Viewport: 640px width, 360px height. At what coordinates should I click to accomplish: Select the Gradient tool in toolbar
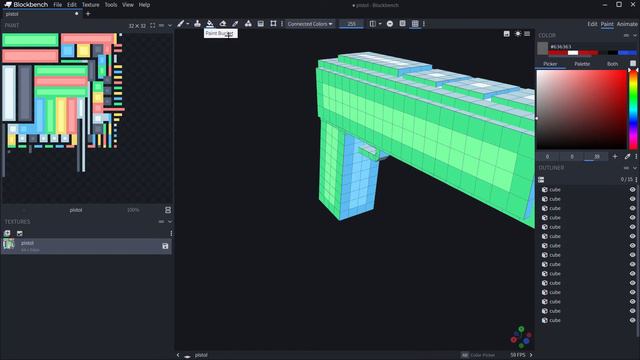click(261, 24)
